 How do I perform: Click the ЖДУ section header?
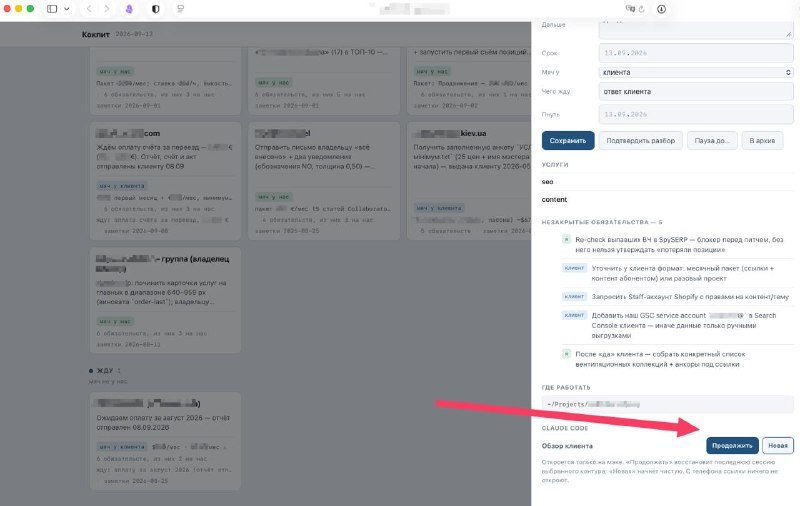pyautogui.click(x=105, y=370)
